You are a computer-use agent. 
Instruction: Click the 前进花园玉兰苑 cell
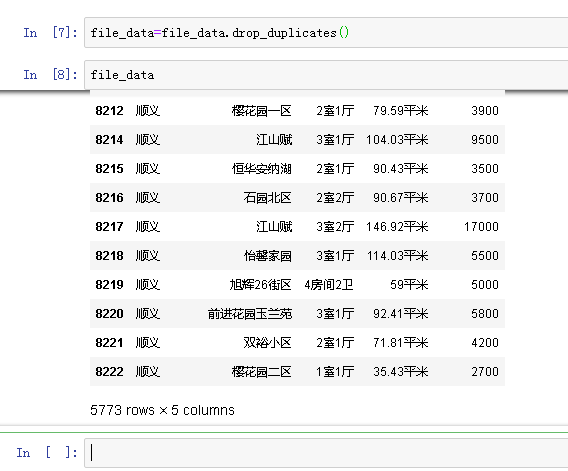tap(250, 313)
